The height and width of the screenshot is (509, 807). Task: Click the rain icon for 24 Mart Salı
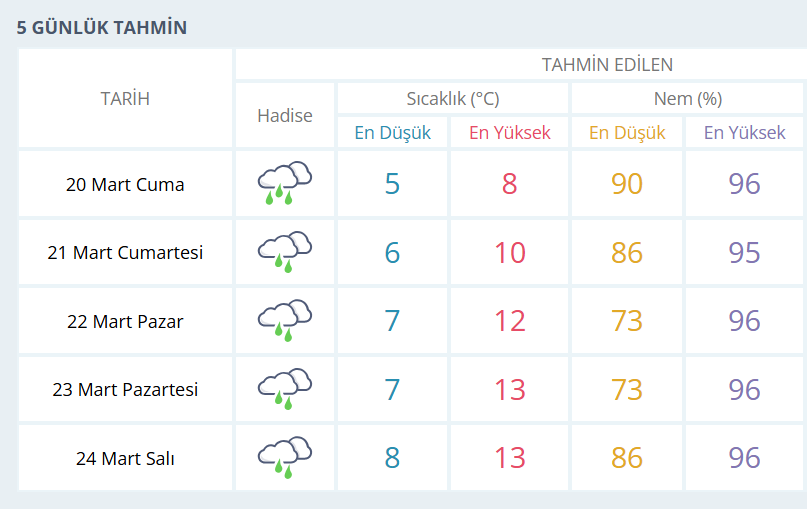[x=284, y=458]
